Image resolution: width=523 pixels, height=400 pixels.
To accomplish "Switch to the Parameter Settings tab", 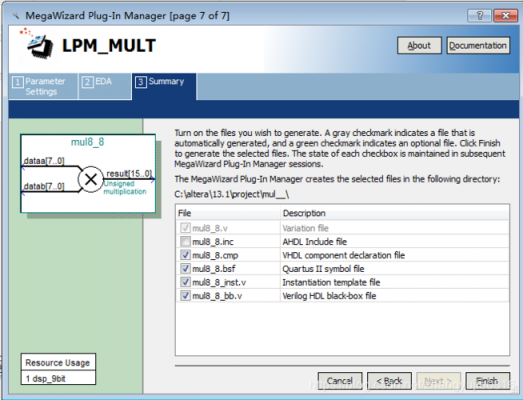I will (43, 86).
